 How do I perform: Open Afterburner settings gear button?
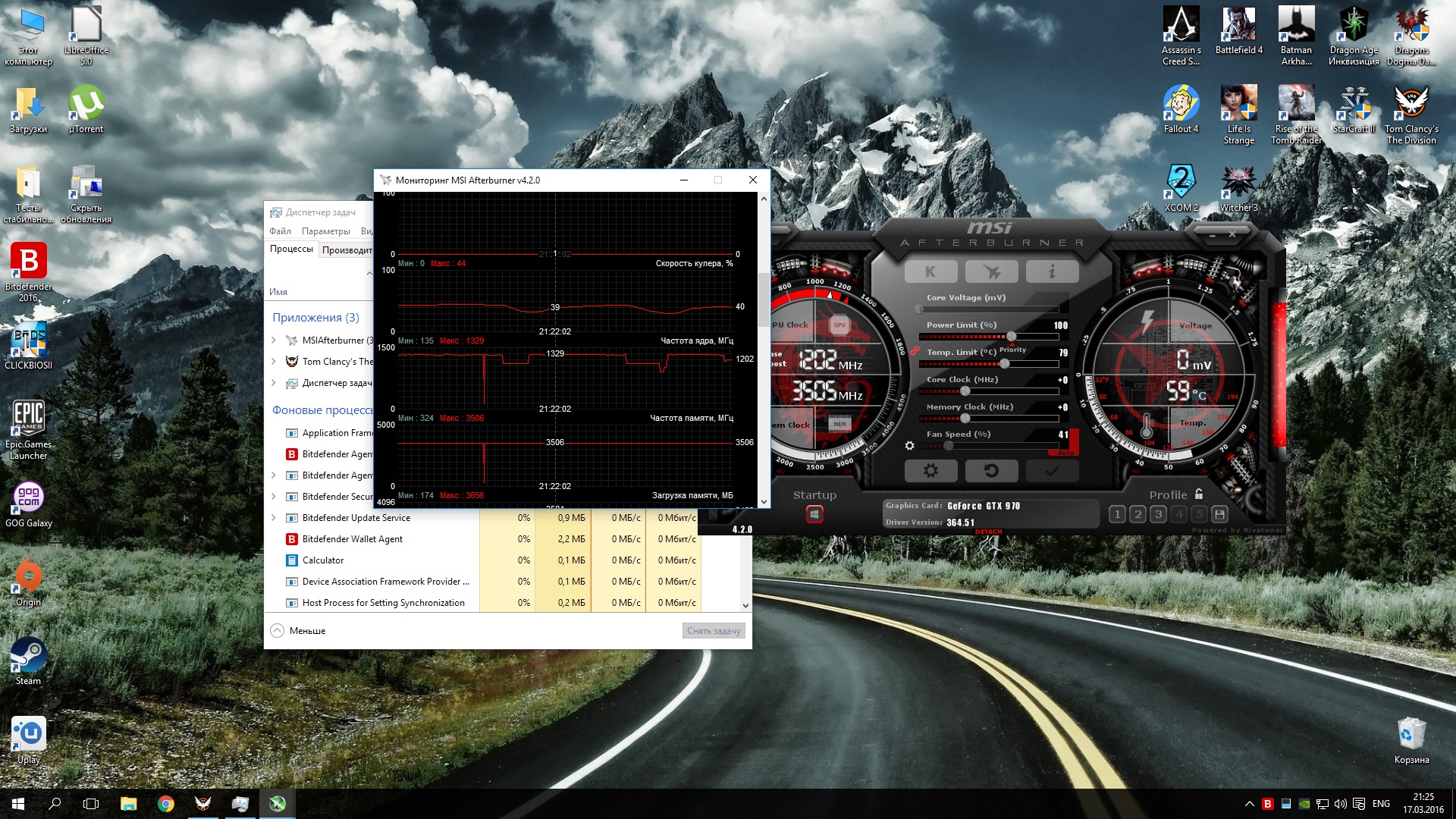[x=930, y=471]
